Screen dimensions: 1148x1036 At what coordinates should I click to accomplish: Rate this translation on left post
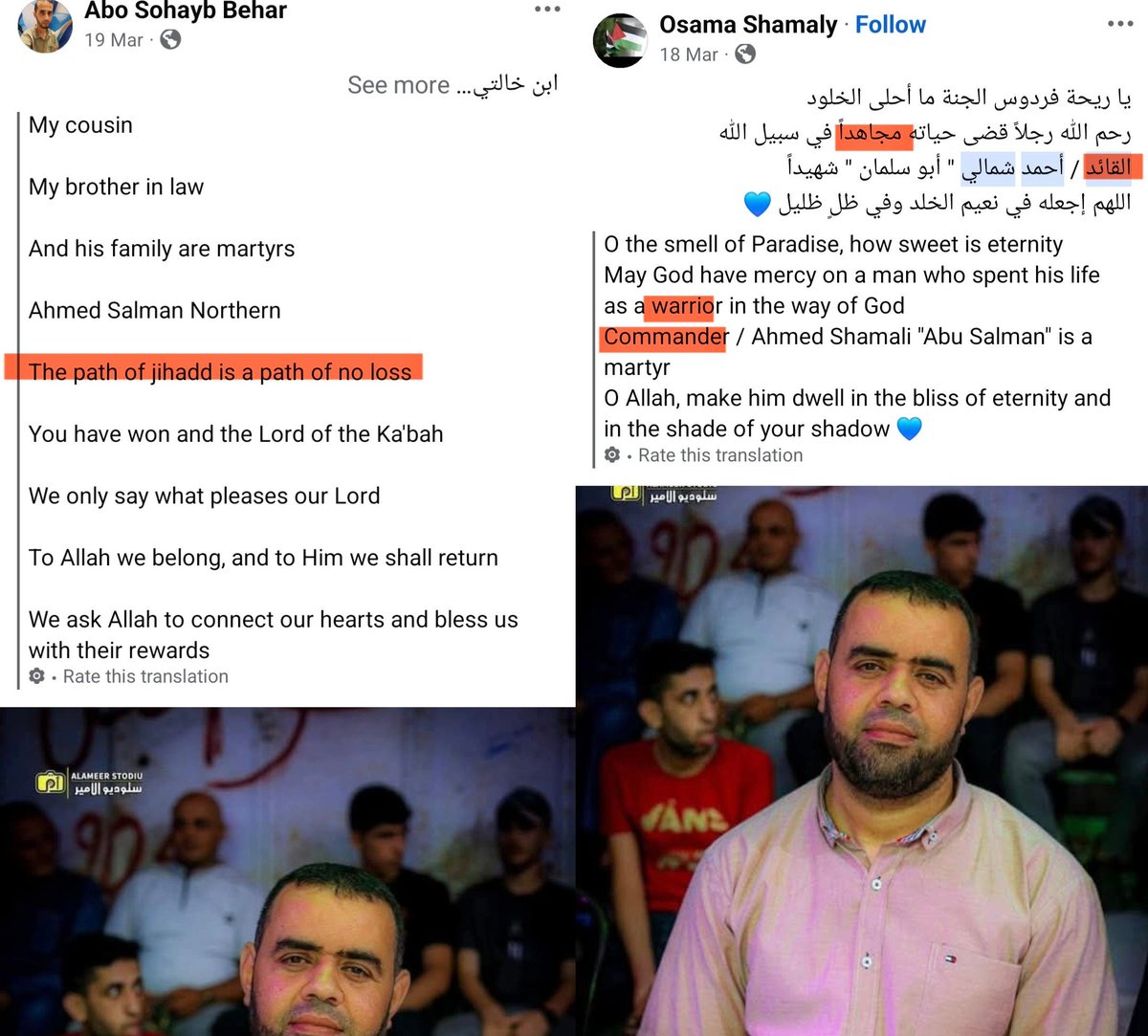(x=145, y=676)
